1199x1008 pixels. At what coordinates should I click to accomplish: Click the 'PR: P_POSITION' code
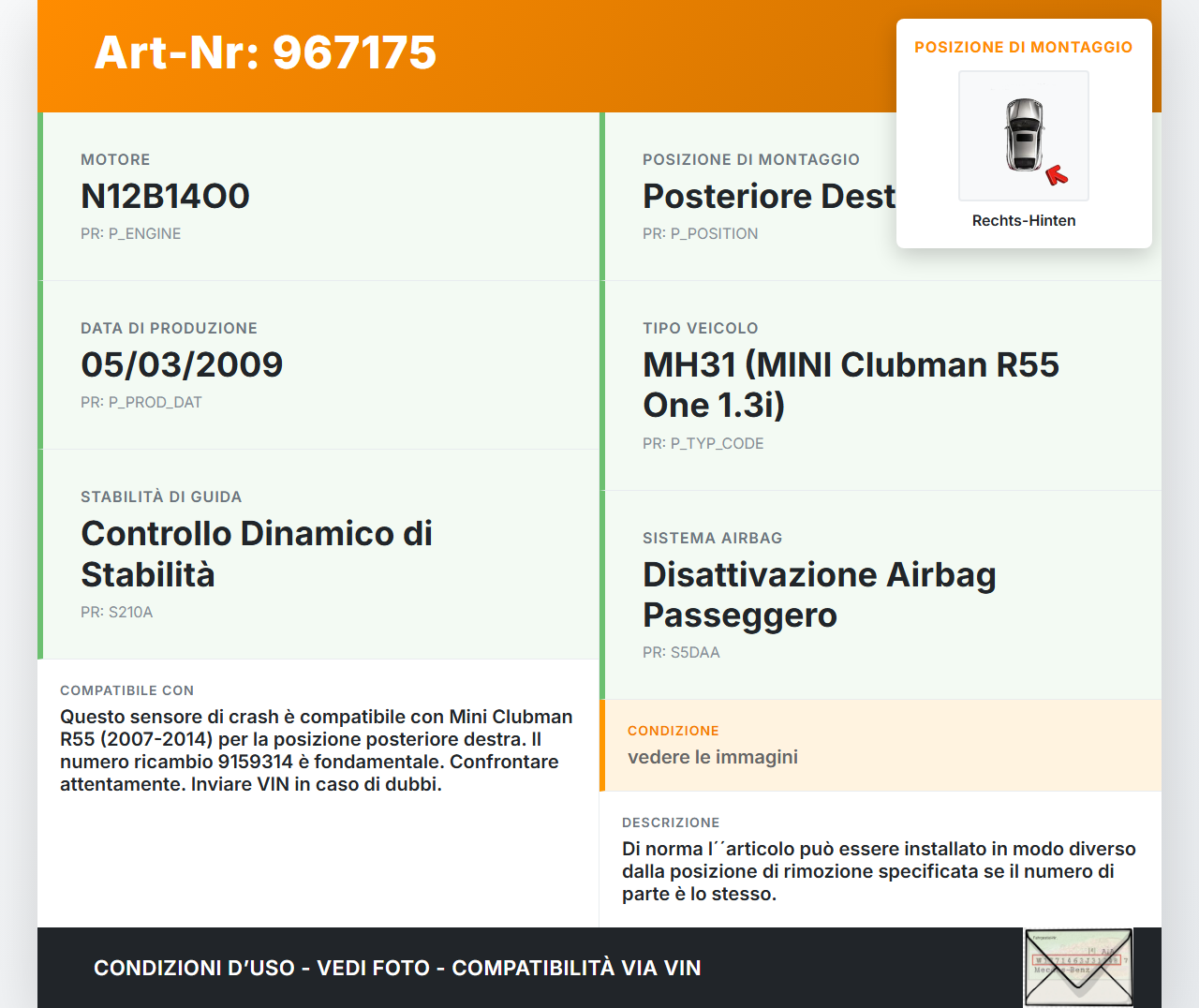point(701,233)
